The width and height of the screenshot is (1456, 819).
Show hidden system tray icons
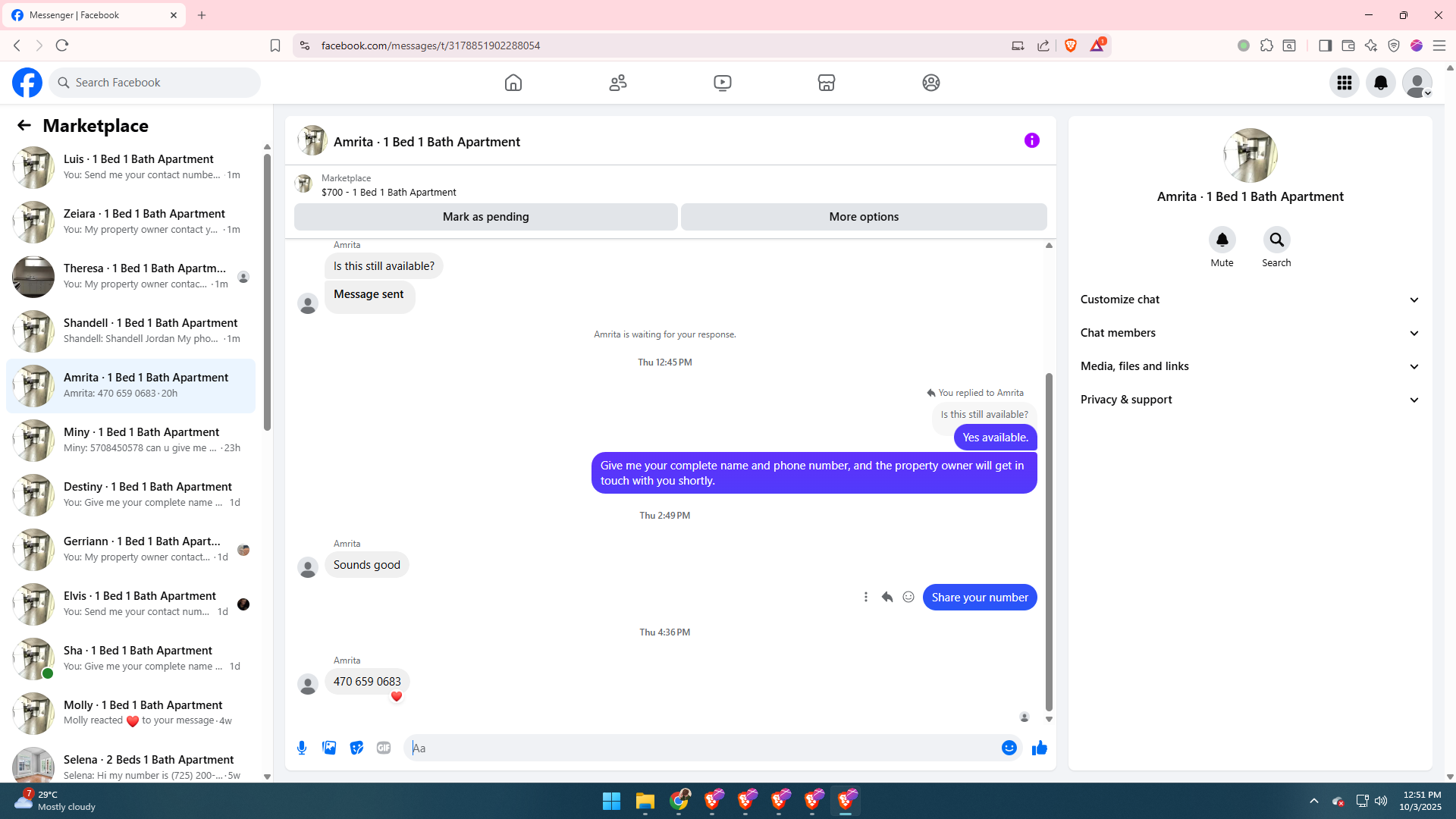point(1314,801)
